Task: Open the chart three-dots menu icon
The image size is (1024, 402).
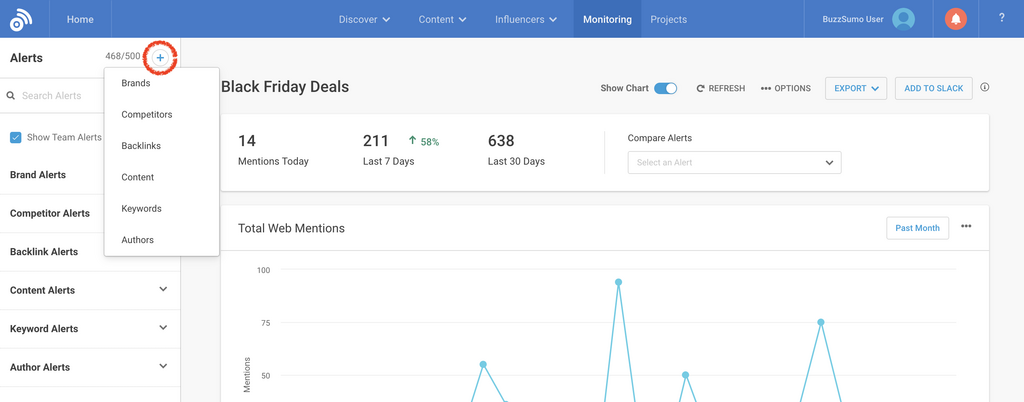Action: [x=966, y=227]
